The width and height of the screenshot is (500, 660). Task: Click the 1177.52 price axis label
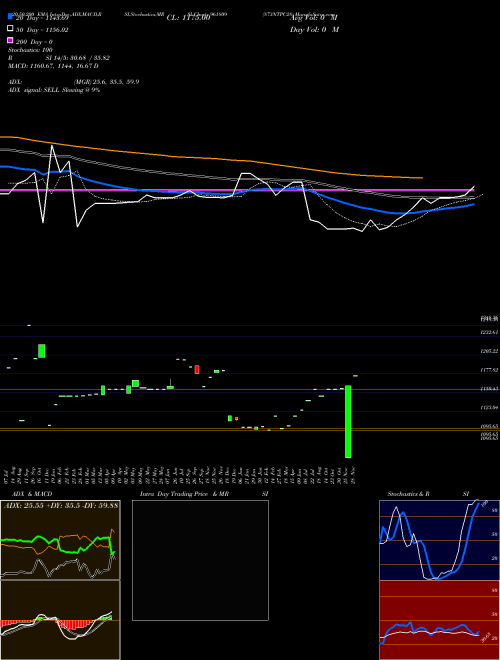(489, 370)
